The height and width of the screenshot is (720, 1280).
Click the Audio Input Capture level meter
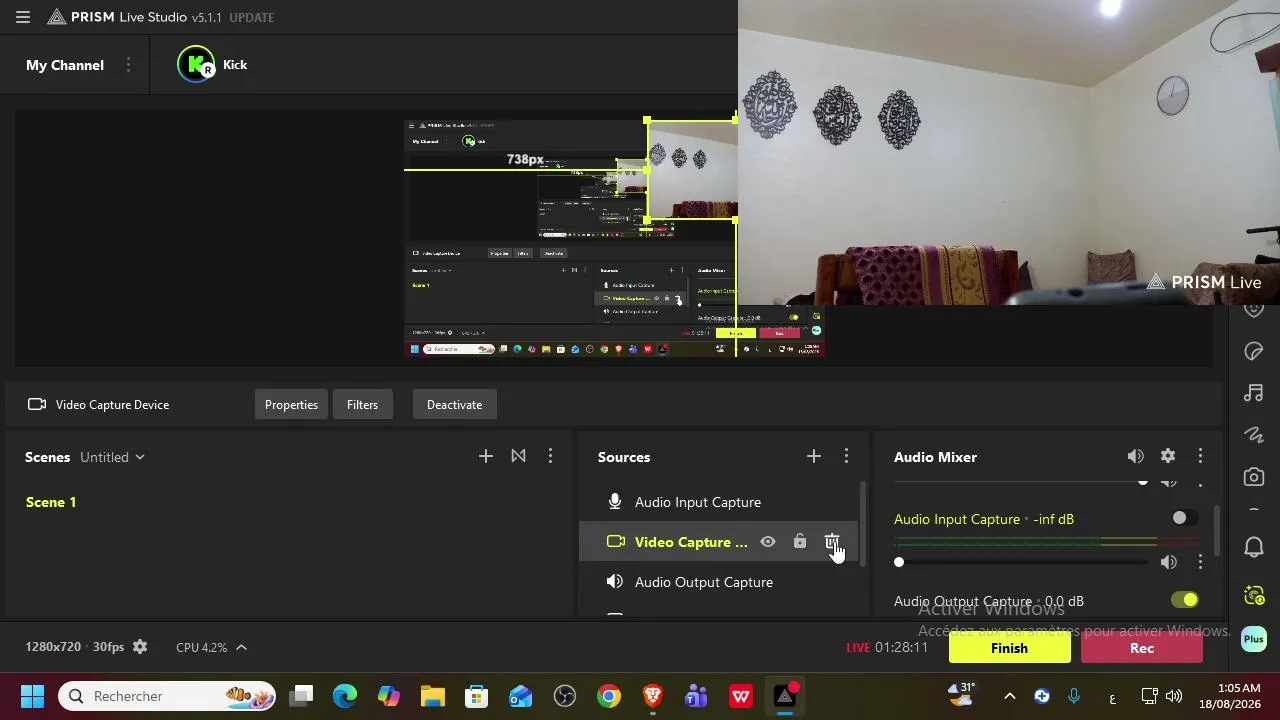[x=1047, y=541]
